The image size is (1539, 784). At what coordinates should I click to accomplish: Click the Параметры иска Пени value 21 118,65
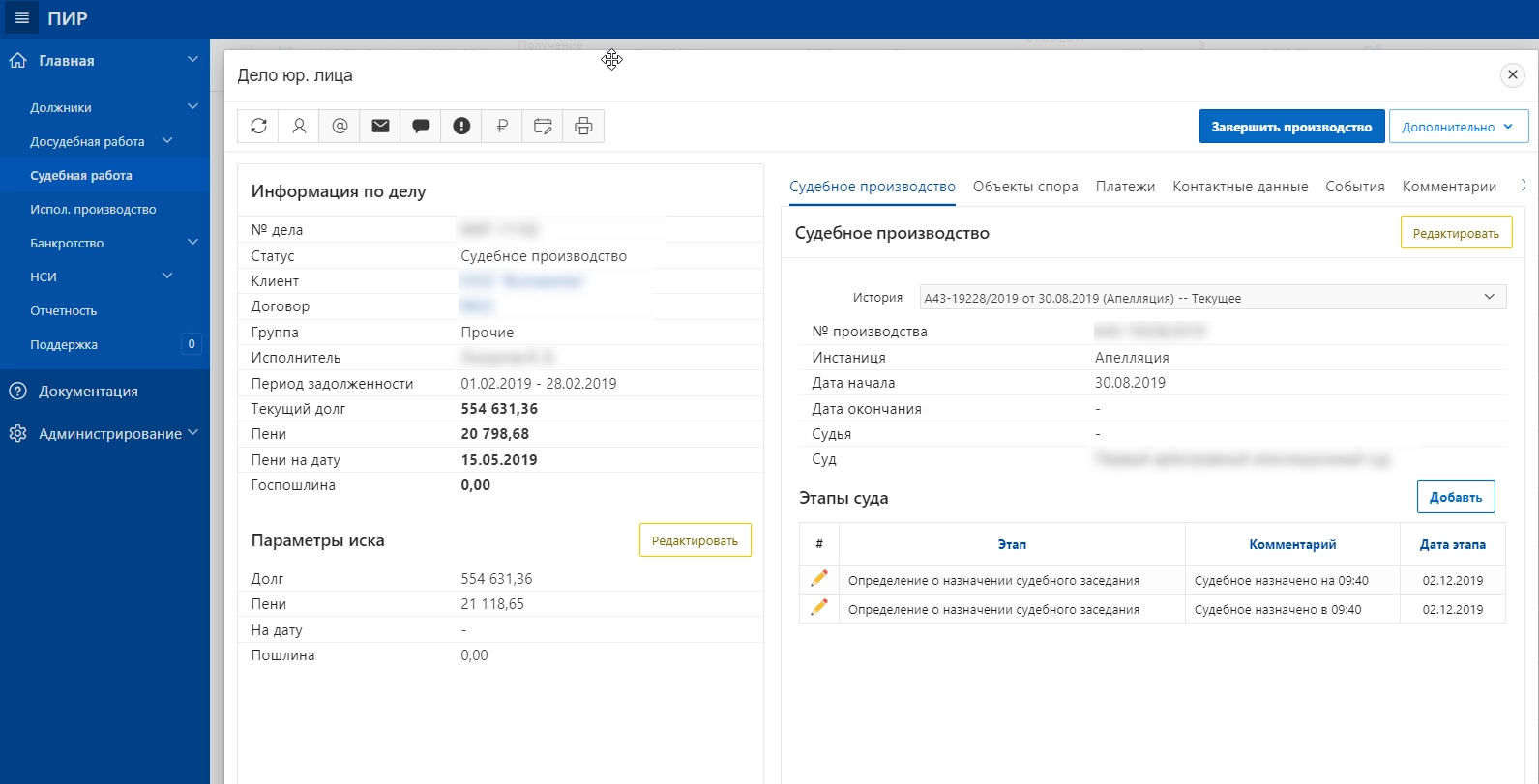(492, 603)
